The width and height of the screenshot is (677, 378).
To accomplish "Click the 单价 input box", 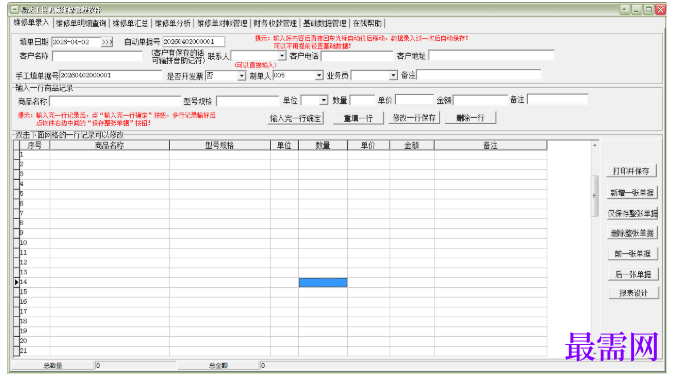I will (x=414, y=100).
